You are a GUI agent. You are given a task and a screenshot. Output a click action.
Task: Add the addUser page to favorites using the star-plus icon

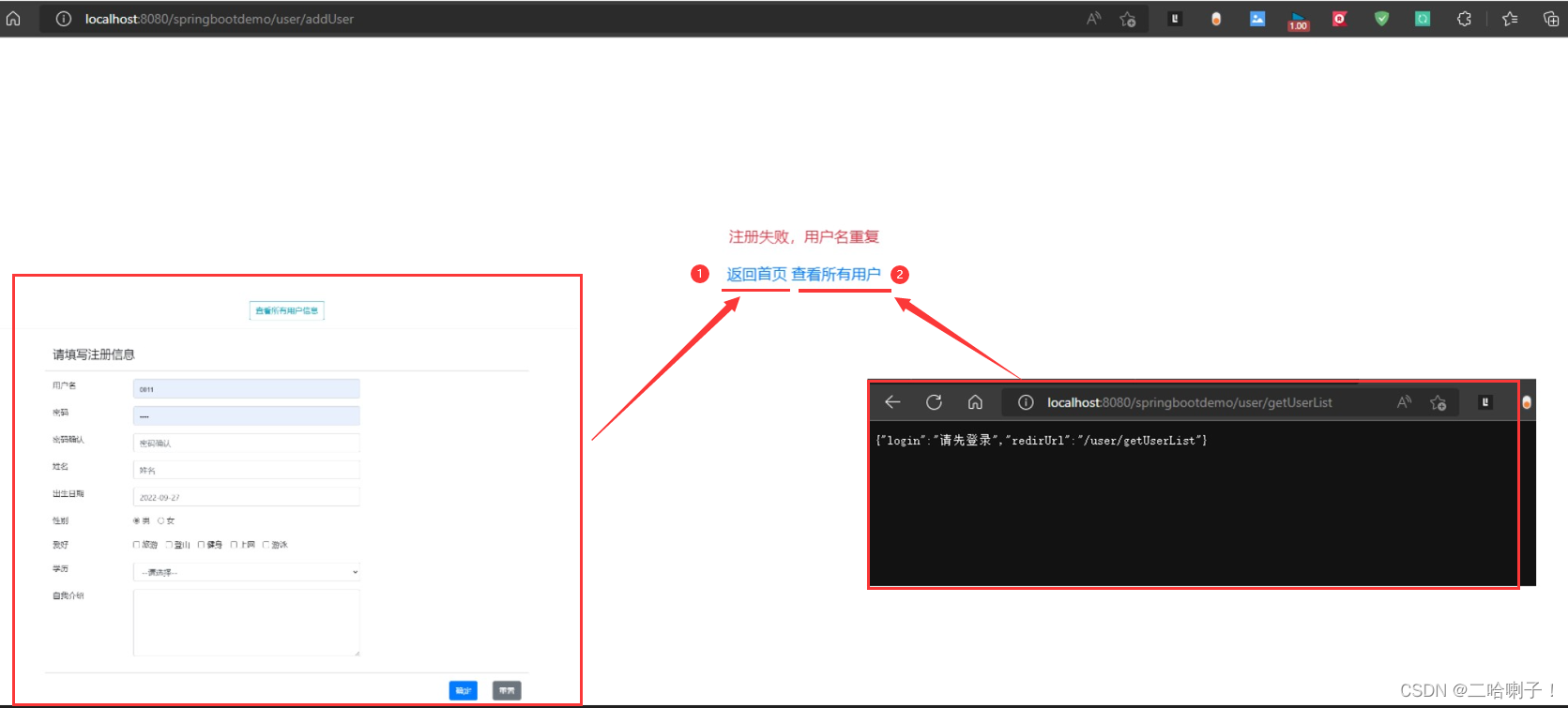tap(1128, 19)
